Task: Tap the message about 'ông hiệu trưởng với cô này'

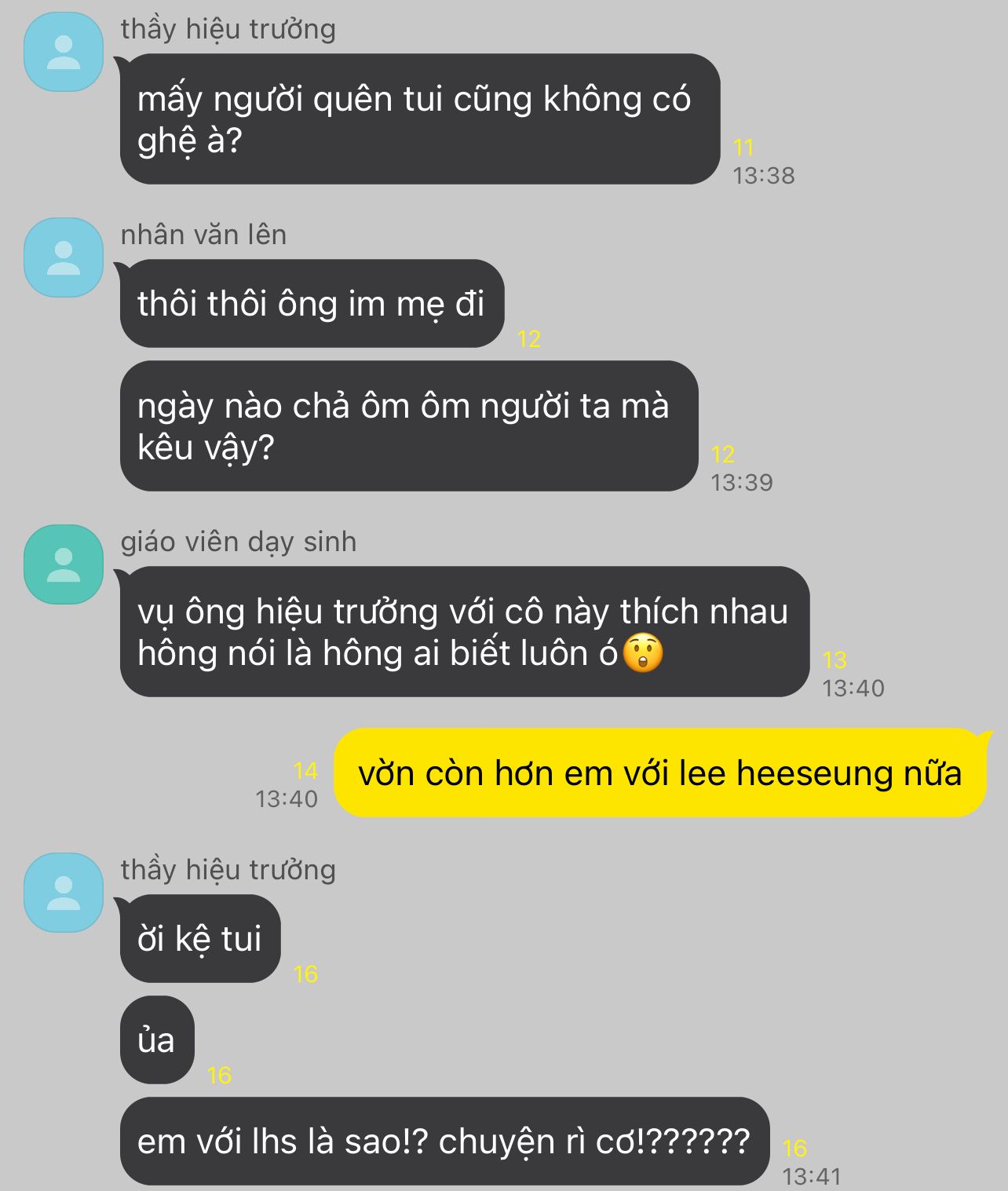Action: tap(465, 632)
